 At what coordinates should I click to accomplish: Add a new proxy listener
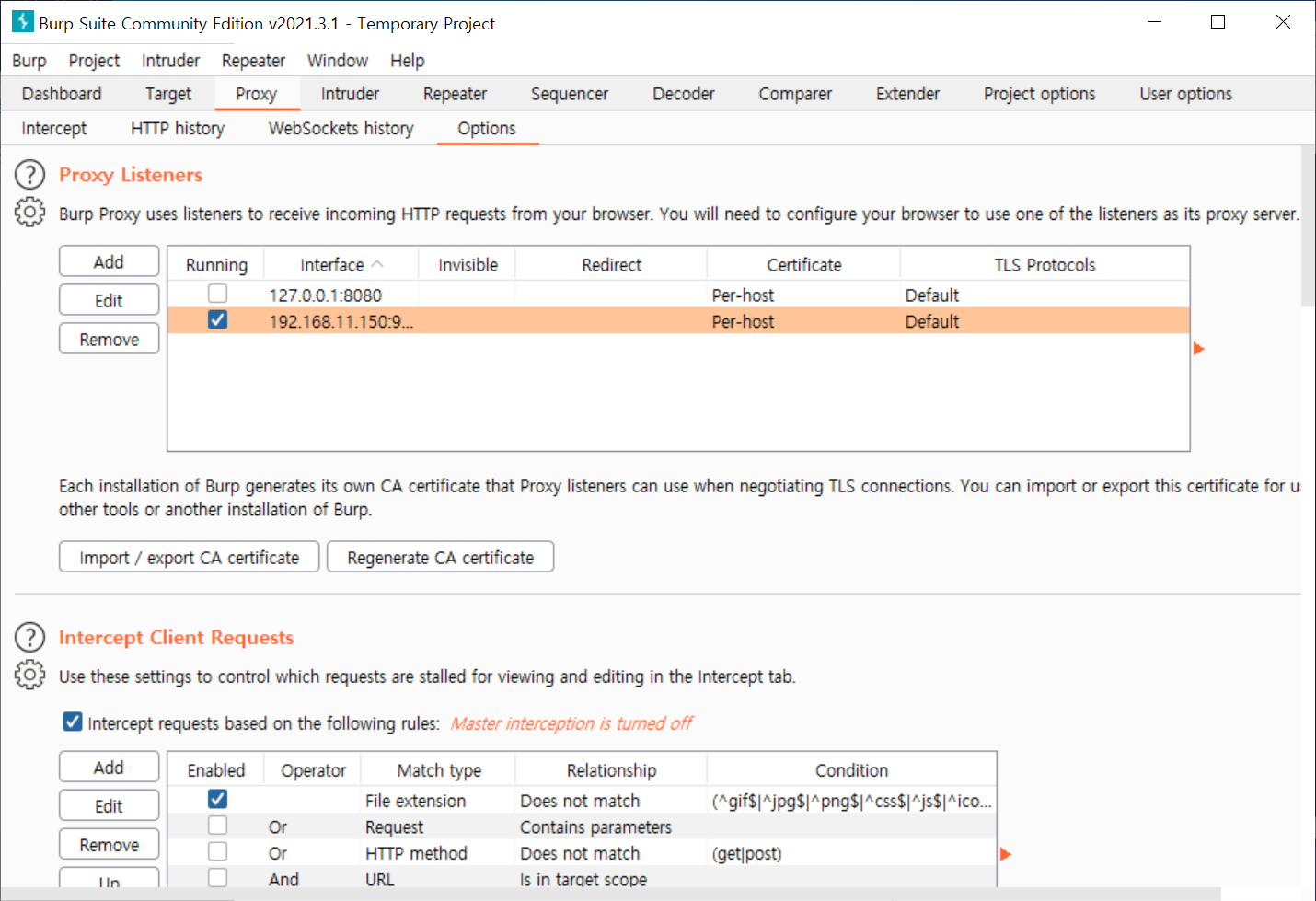click(109, 261)
